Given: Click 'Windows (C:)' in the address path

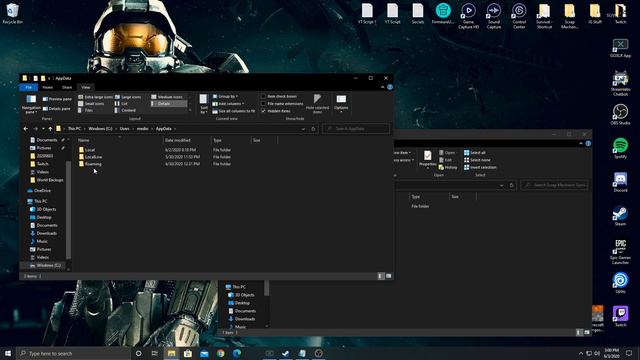Looking at the screenshot, I should [100, 129].
